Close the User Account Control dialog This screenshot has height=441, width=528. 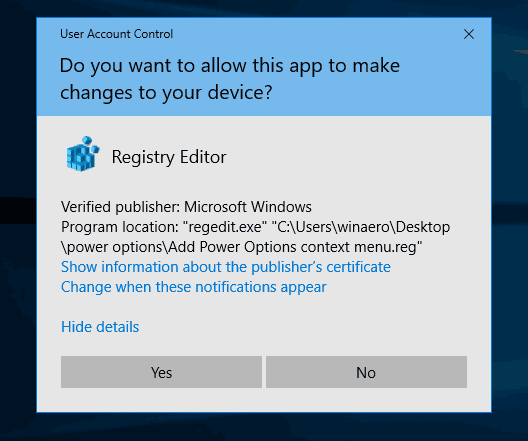point(469,34)
